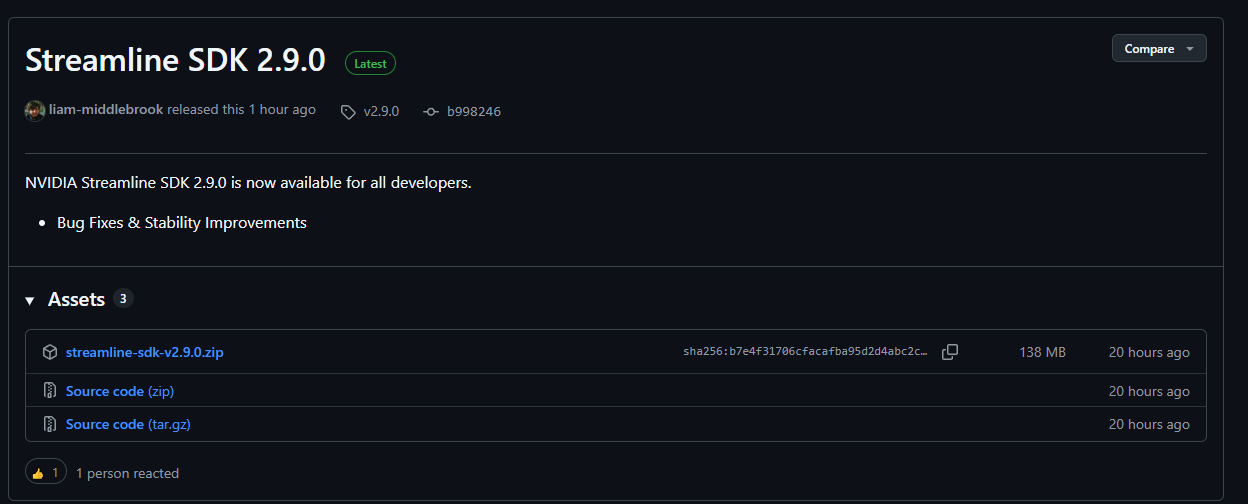Open the v2.9.0 tag link

[x=381, y=111]
